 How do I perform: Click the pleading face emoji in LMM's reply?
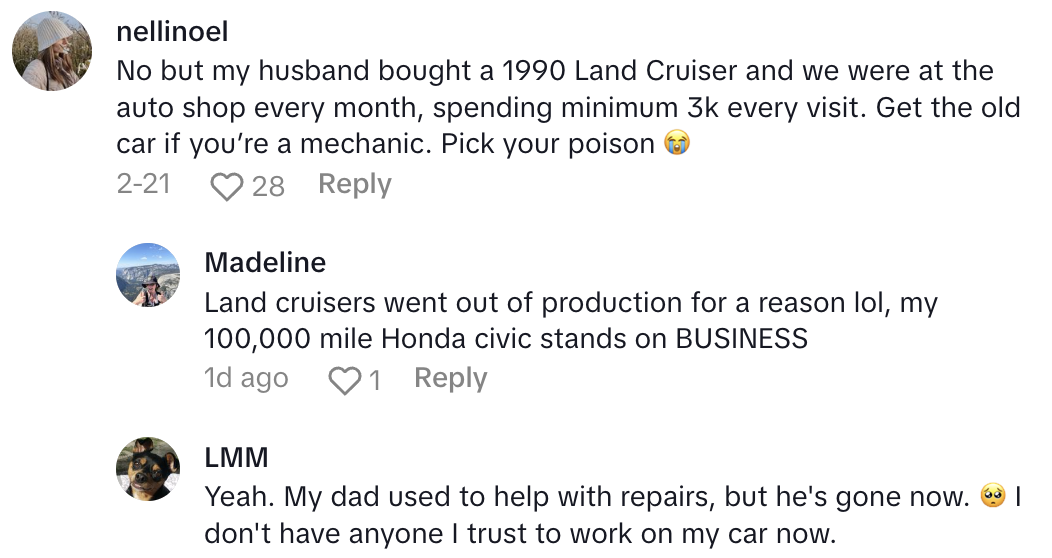point(992,495)
